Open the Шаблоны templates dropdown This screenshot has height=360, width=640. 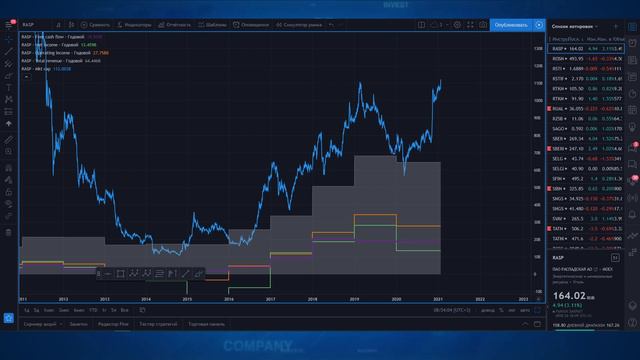[x=212, y=25]
